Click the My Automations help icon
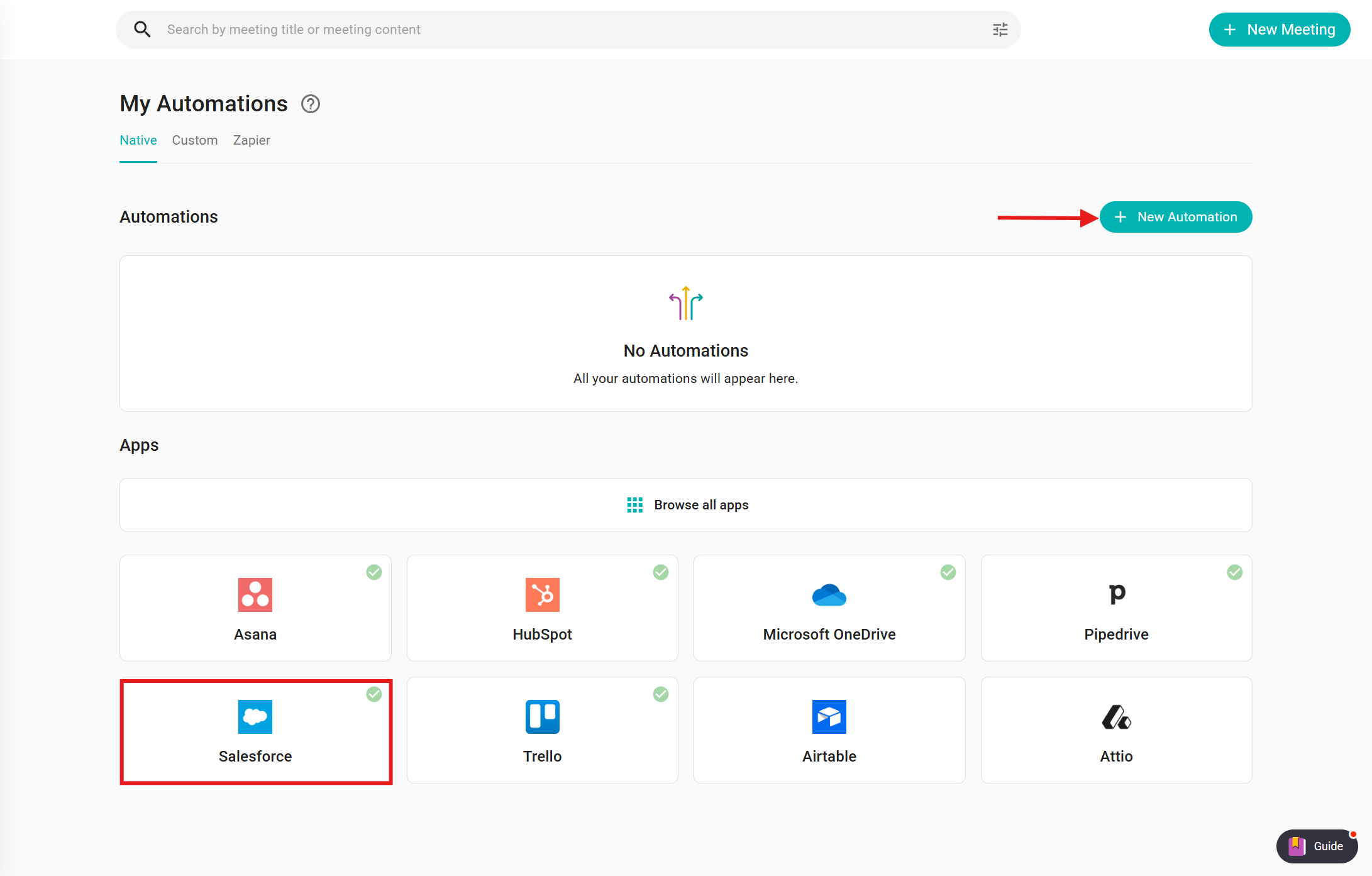 [x=310, y=104]
